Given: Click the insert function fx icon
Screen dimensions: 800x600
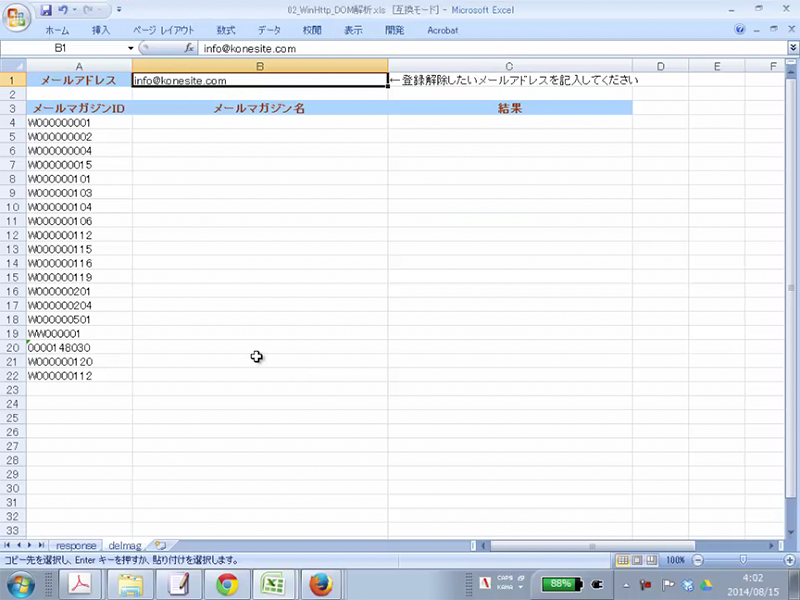Looking at the screenshot, I should click(189, 48).
